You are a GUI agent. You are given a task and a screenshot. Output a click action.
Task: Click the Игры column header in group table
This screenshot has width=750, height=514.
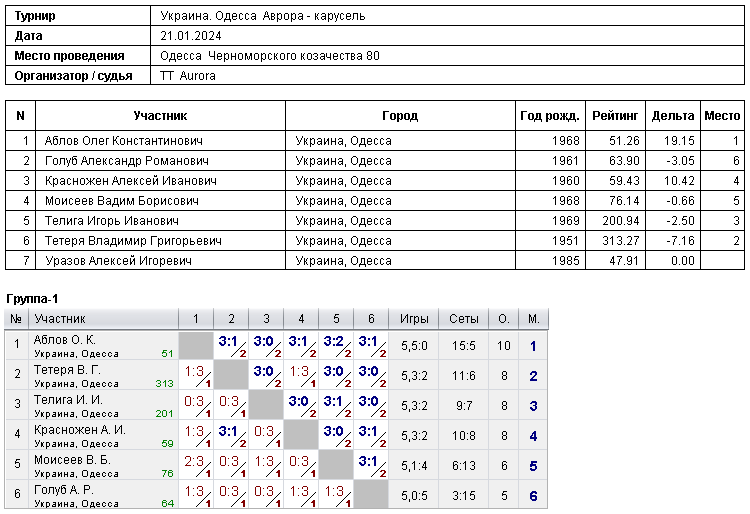[x=414, y=319]
